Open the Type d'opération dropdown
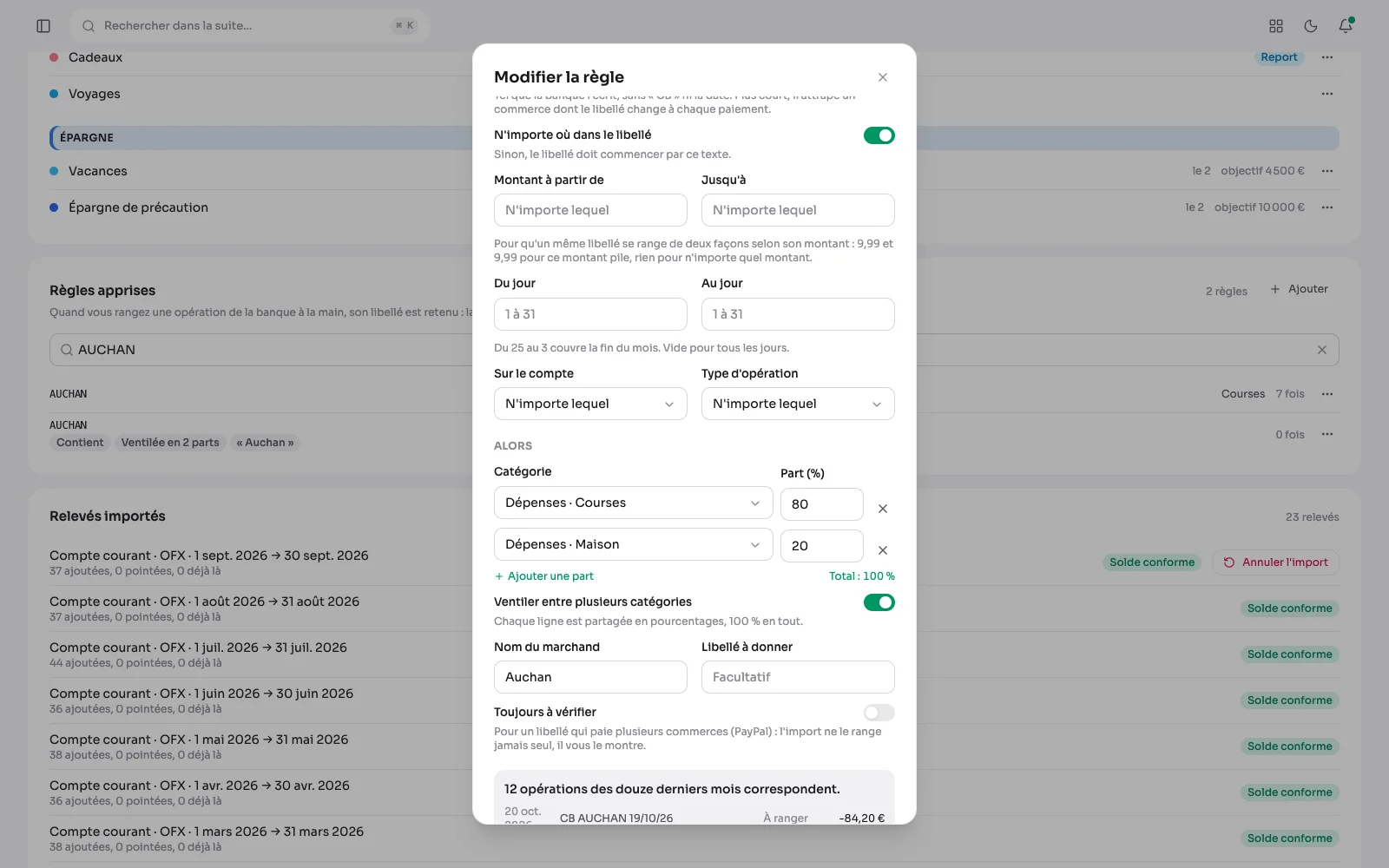 coord(798,404)
